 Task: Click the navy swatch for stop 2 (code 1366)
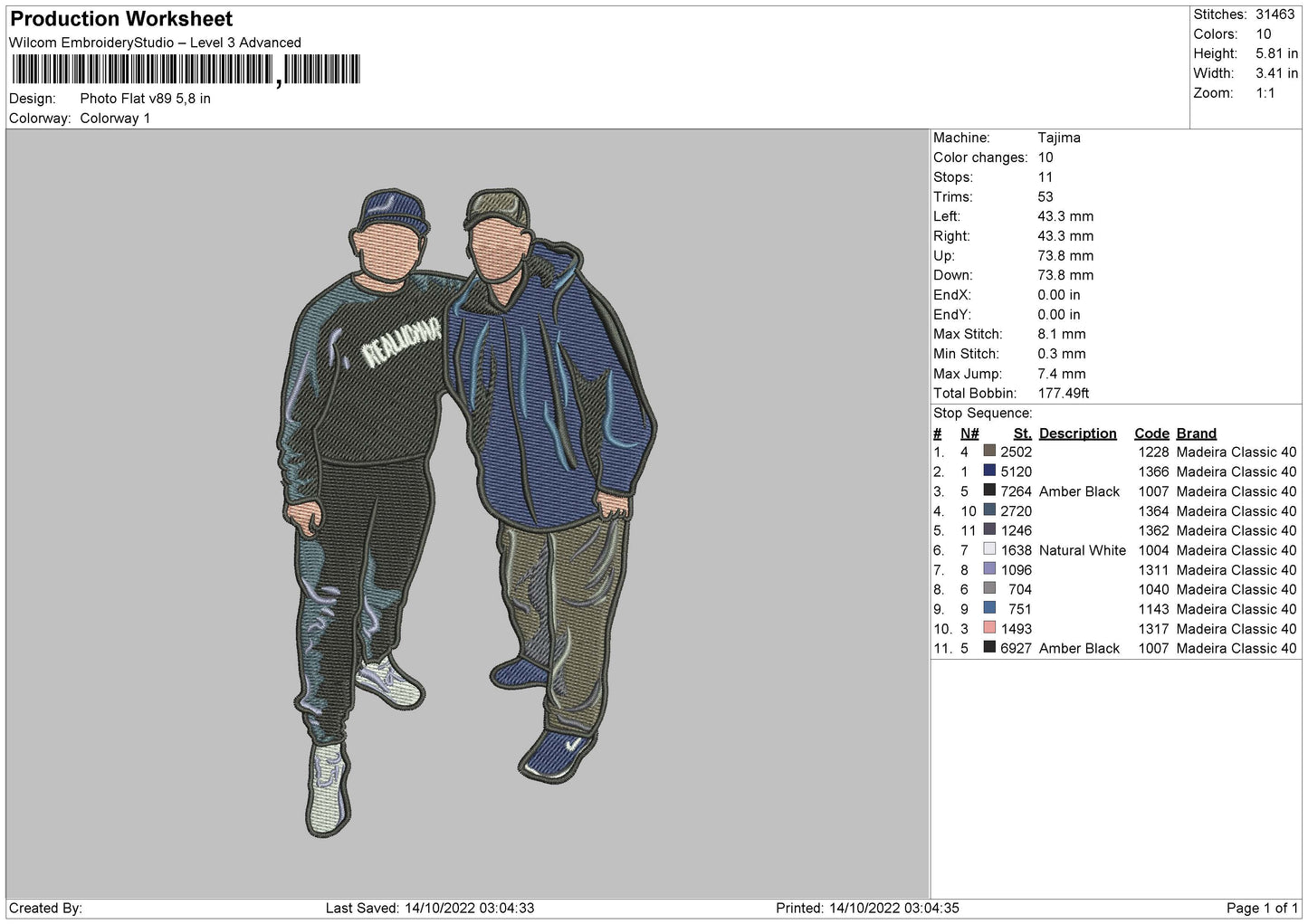click(989, 472)
